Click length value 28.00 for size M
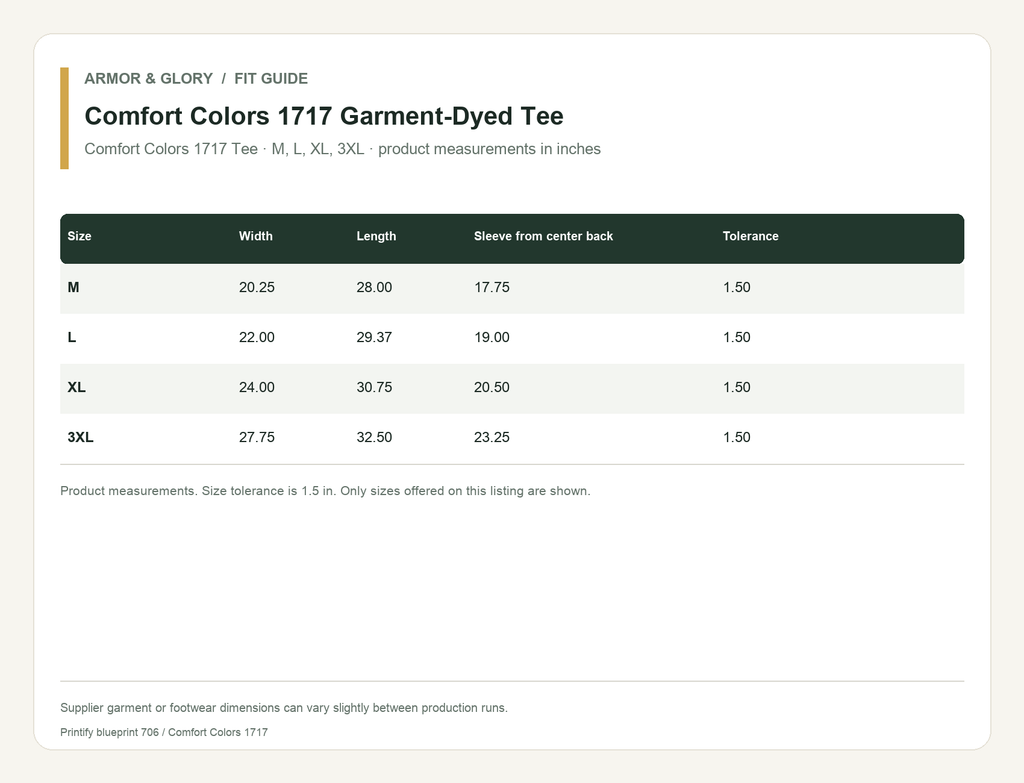 click(374, 287)
